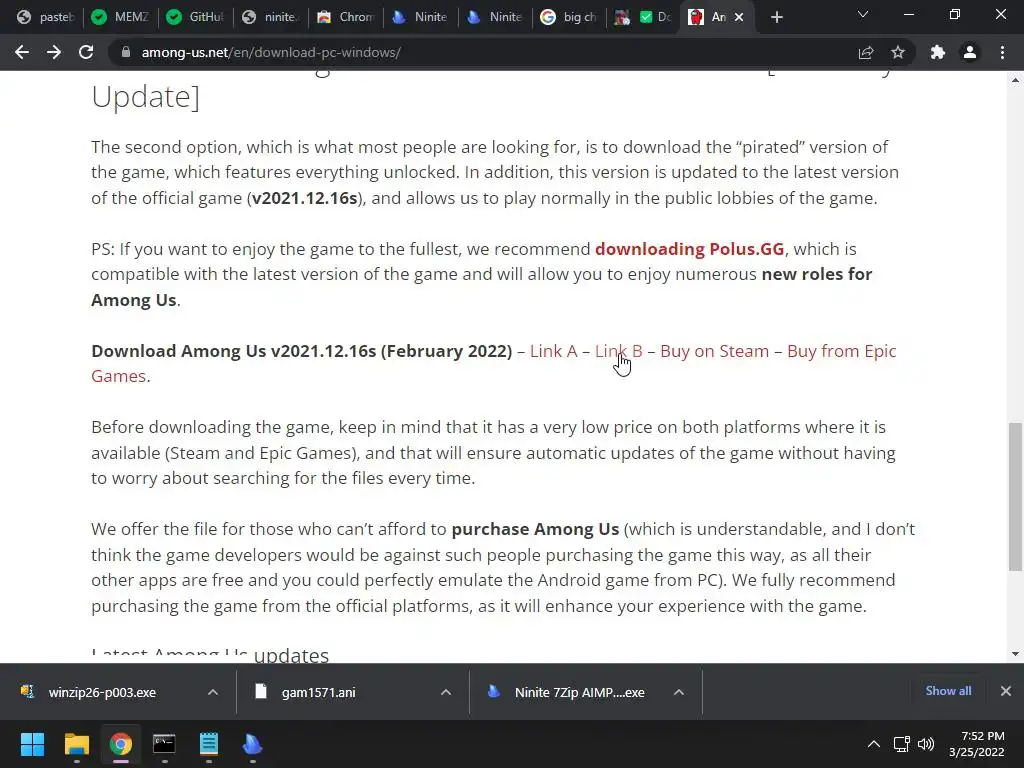Click the scrollbar up arrow
Screen dimensions: 1024x768
tap(1015, 80)
